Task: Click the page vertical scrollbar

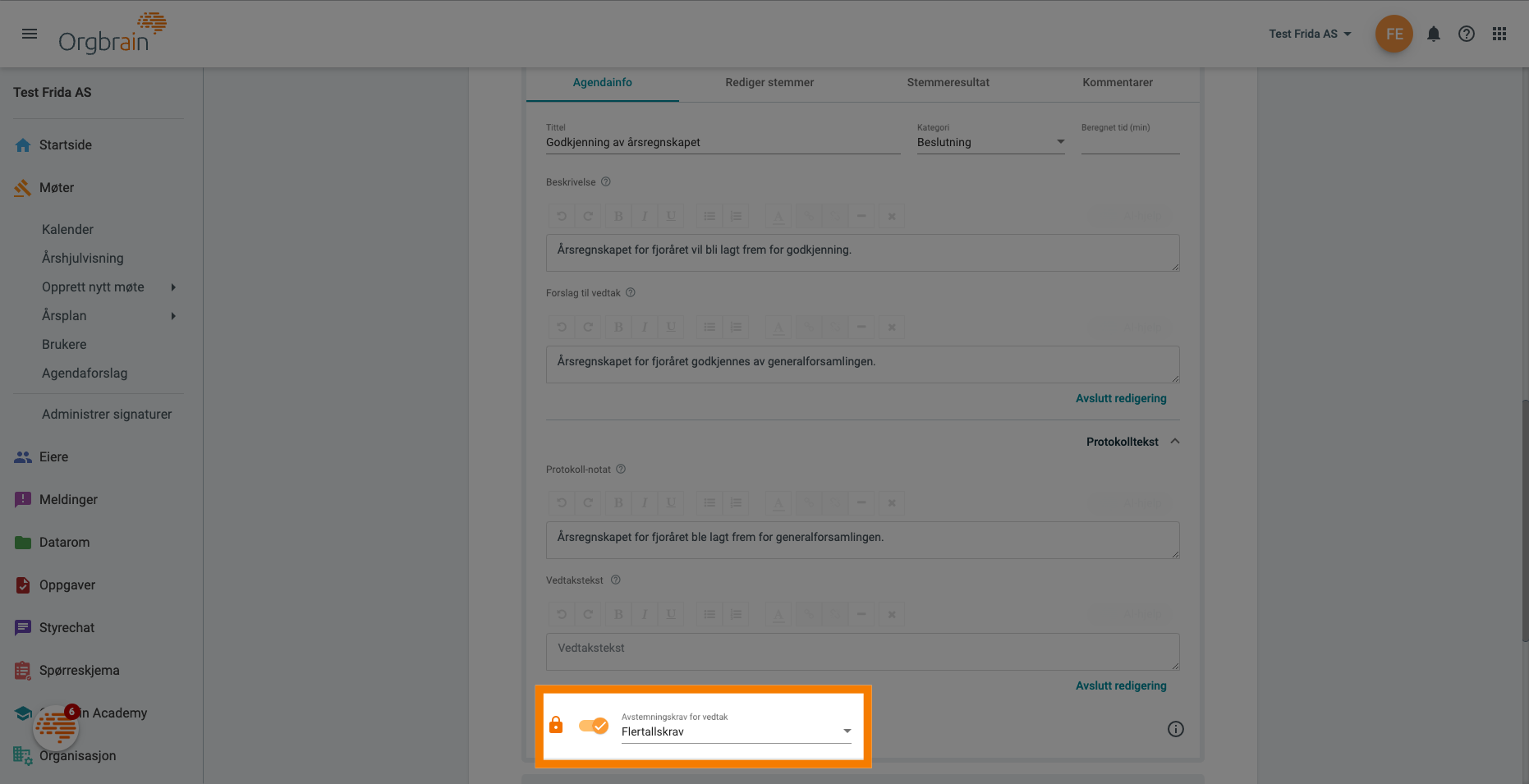Action: click(1524, 520)
